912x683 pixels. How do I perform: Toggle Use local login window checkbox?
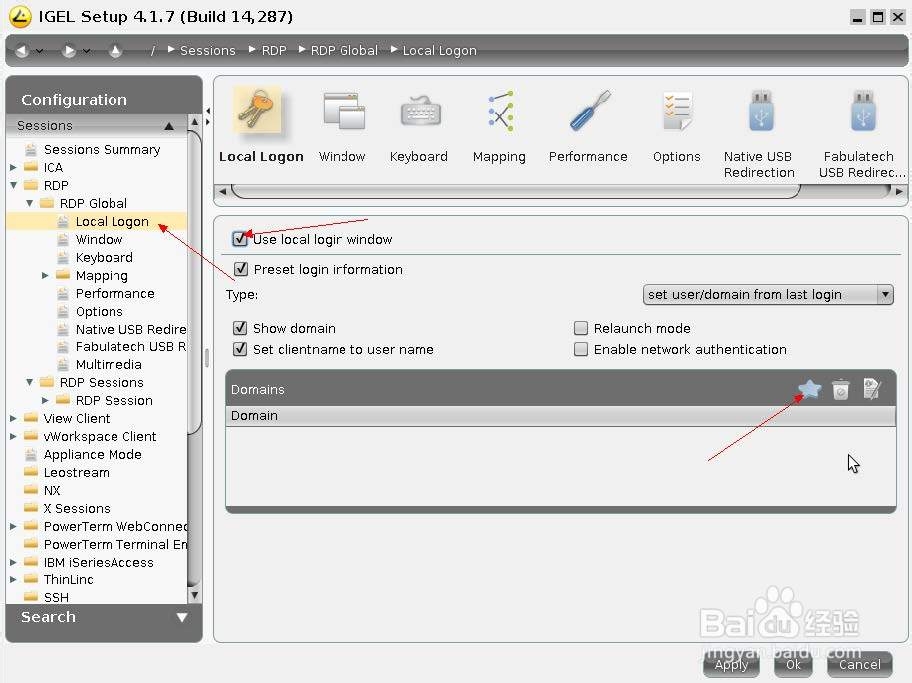[240, 239]
